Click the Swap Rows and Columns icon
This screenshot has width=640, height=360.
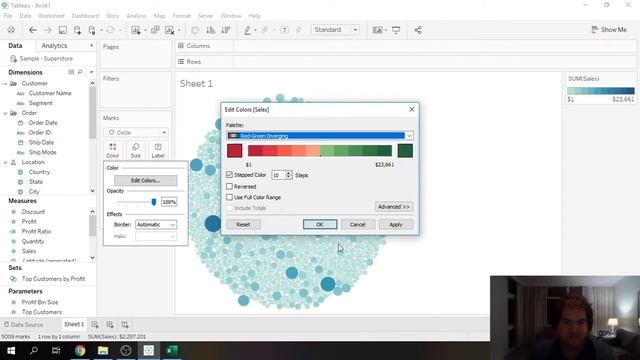coord(195,30)
